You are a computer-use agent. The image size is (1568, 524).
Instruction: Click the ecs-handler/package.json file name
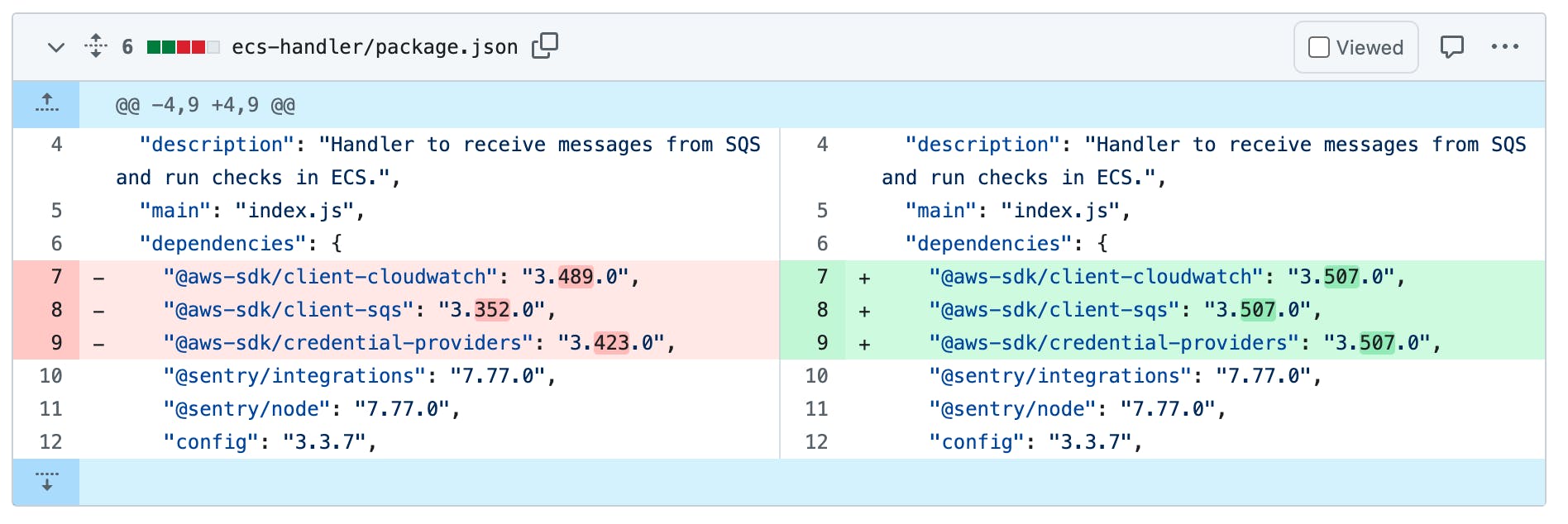(x=375, y=47)
